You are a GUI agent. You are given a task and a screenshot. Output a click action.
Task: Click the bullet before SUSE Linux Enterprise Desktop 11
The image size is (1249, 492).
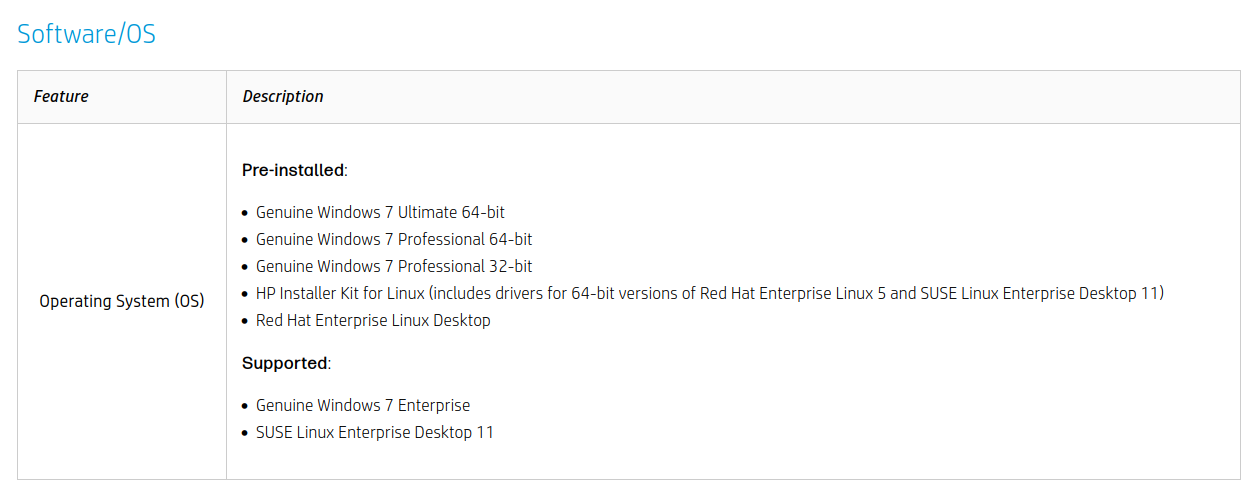coord(246,433)
